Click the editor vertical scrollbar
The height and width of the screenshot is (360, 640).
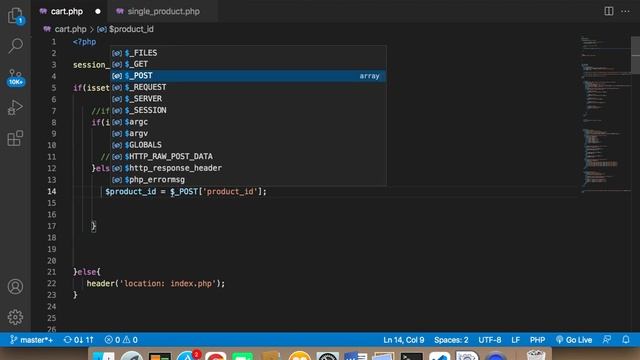tap(636, 55)
